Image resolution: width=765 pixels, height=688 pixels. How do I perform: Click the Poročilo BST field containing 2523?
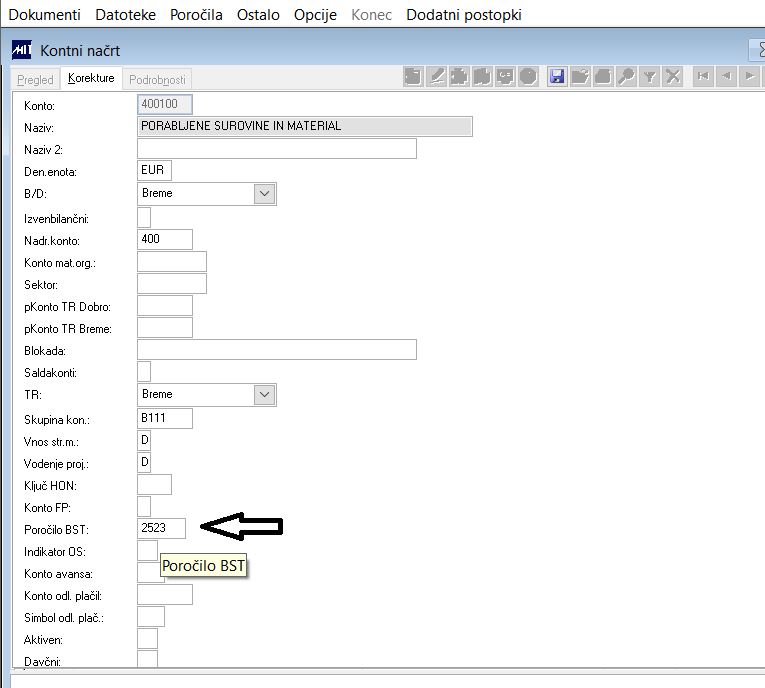click(x=161, y=528)
